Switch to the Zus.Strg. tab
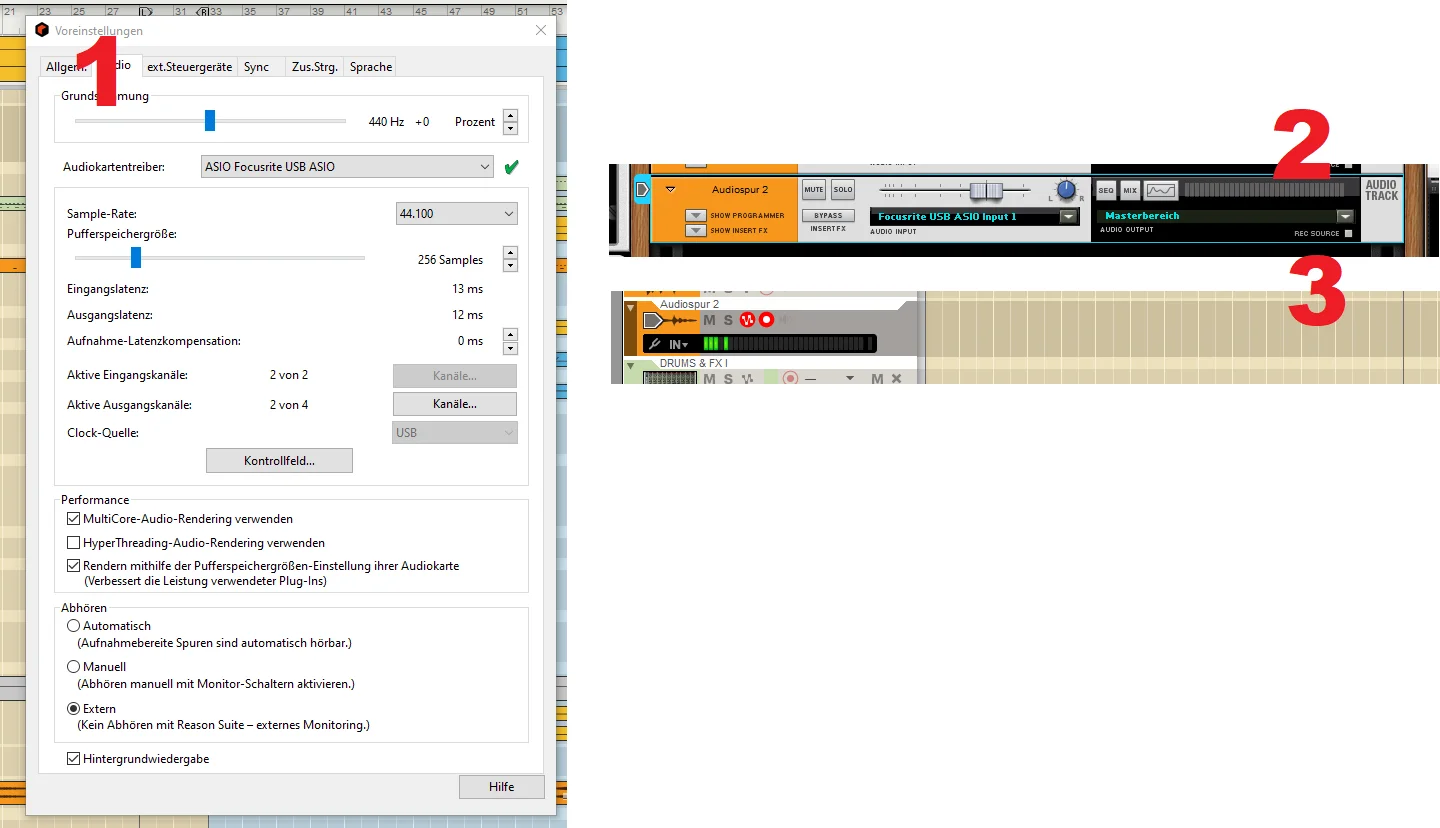Viewport: 1440px width, 828px height. tap(314, 67)
